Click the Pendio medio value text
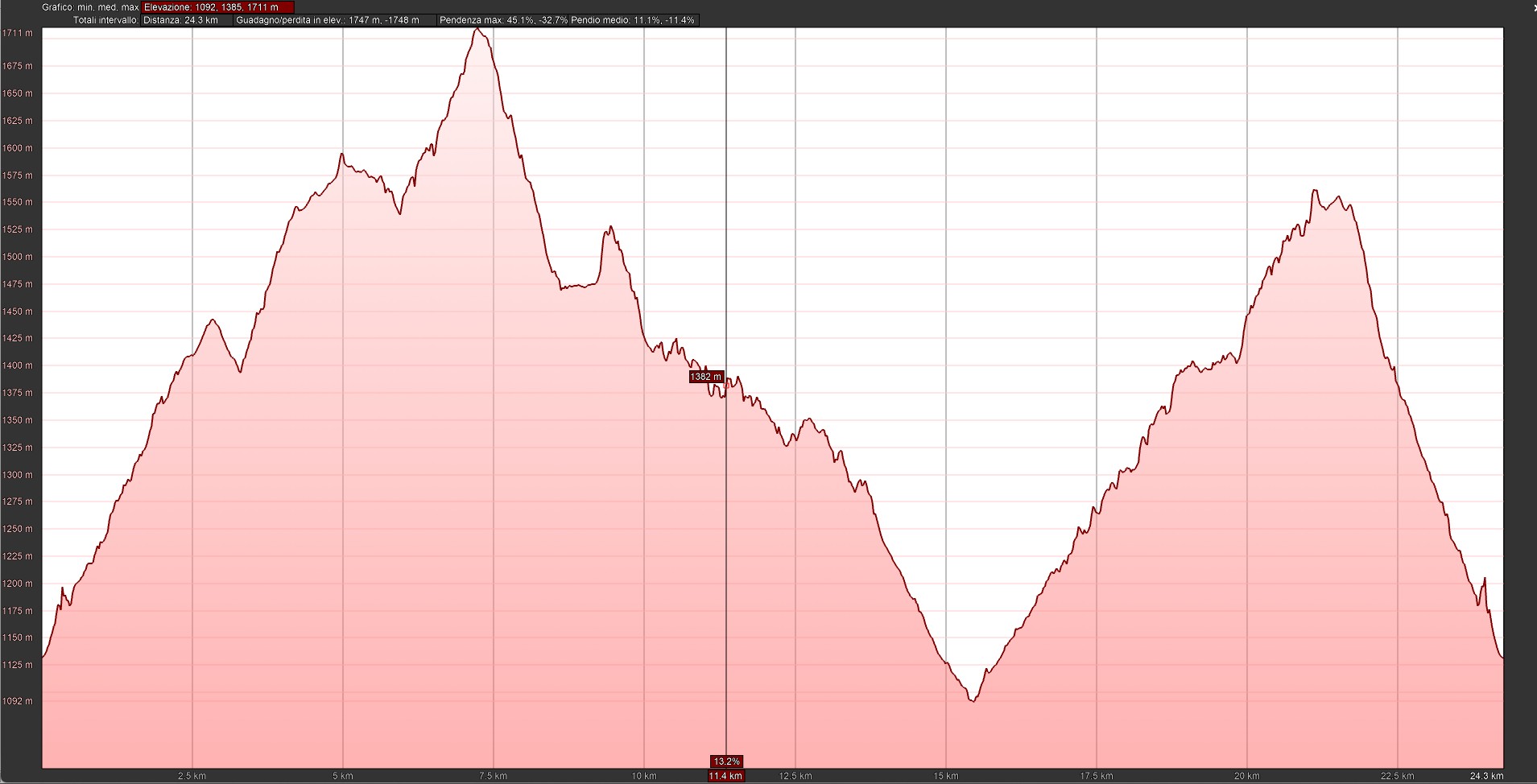This screenshot has width=1537, height=784. click(632, 20)
